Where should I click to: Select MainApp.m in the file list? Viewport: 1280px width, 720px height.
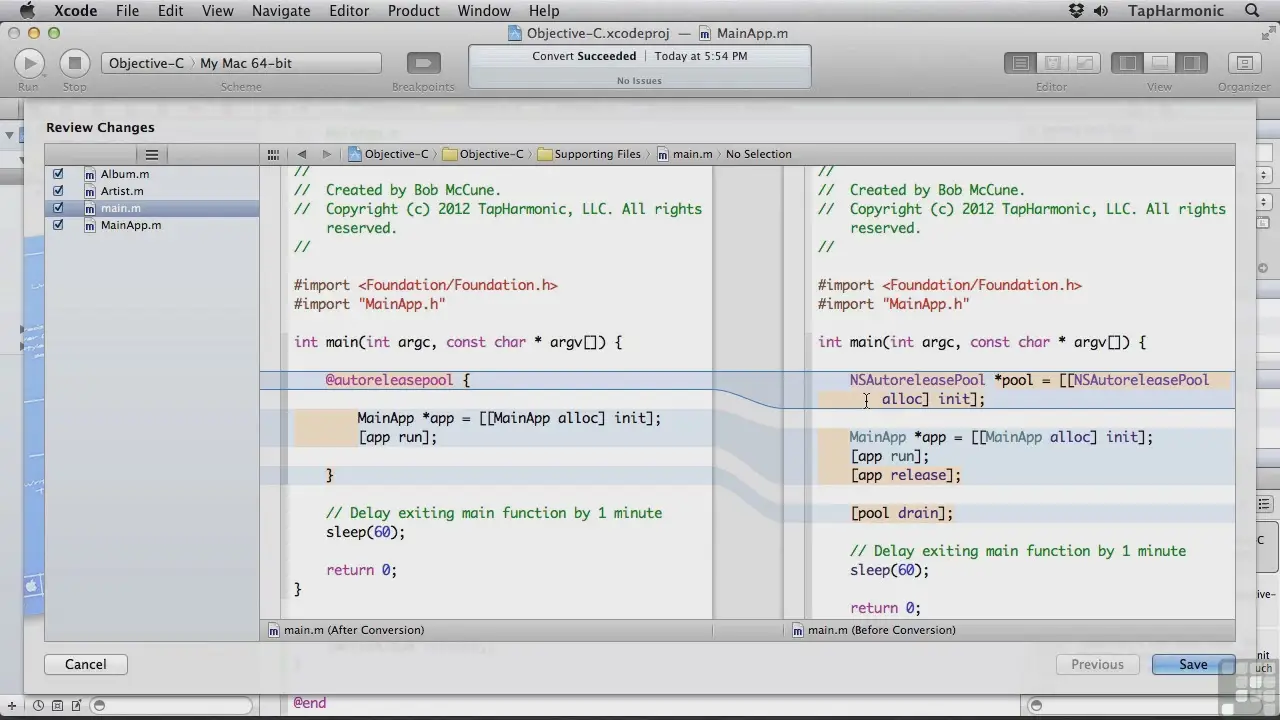coord(131,225)
